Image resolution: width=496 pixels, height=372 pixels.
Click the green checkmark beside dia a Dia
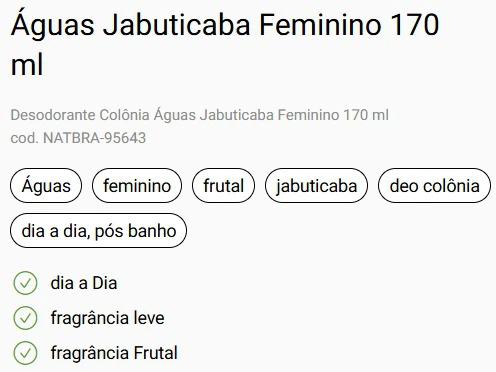25,283
